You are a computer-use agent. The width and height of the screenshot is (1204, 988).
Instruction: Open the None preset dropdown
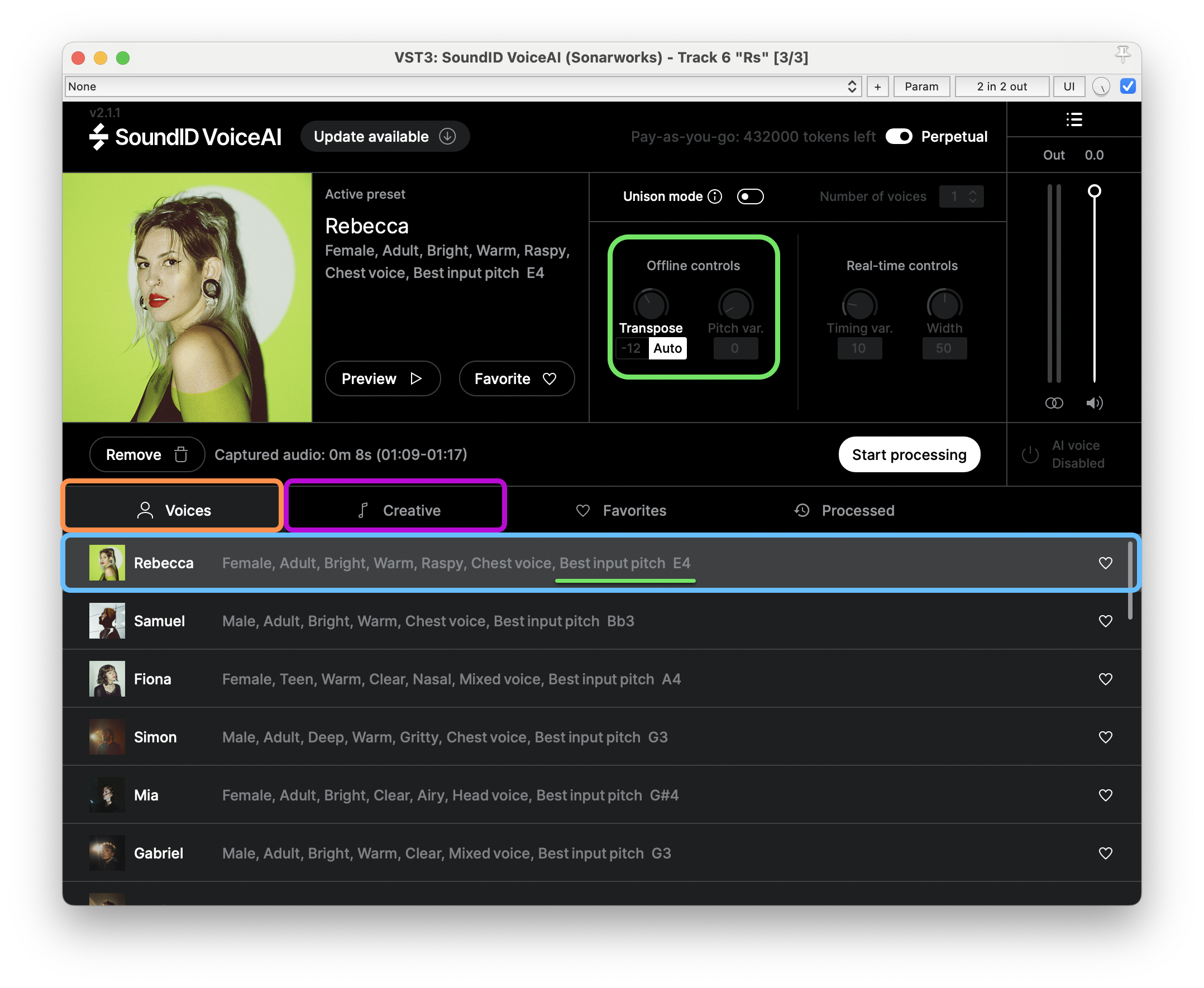[462, 87]
